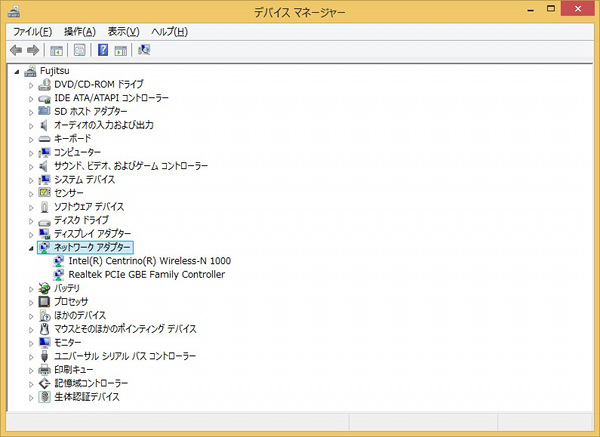Open the 表示(V) menu
600x437 pixels.
click(x=124, y=32)
